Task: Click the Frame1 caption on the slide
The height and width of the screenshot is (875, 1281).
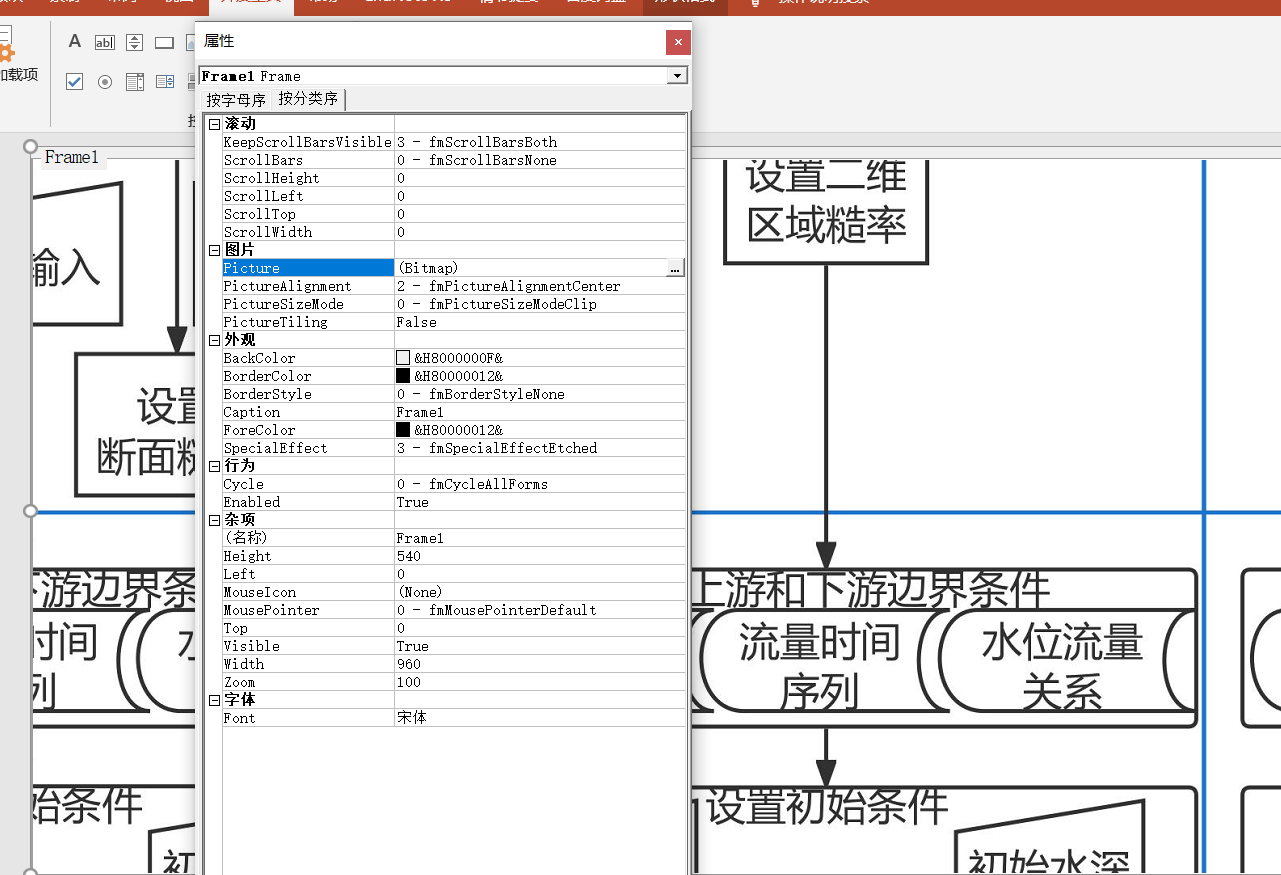Action: click(x=71, y=157)
